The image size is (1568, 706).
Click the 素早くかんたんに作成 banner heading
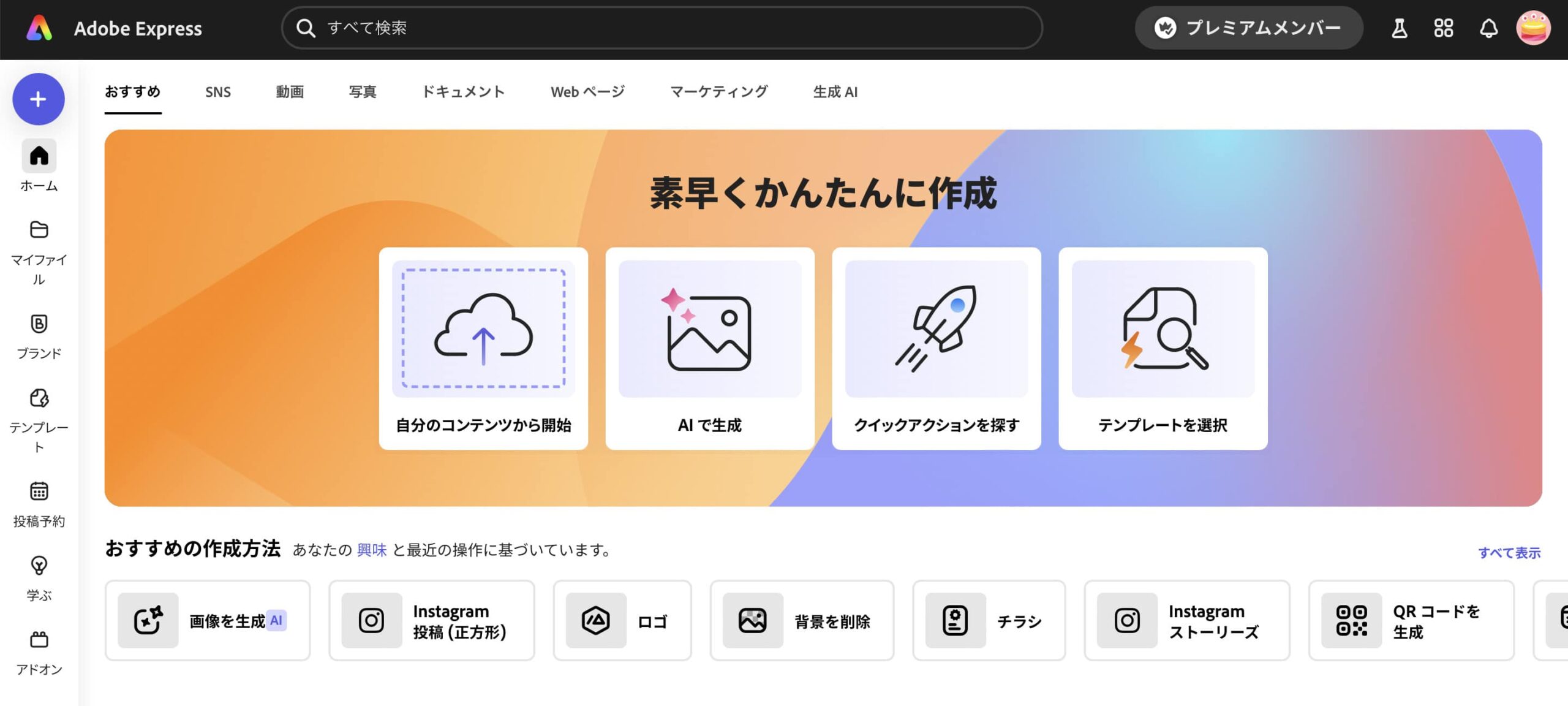click(x=823, y=194)
